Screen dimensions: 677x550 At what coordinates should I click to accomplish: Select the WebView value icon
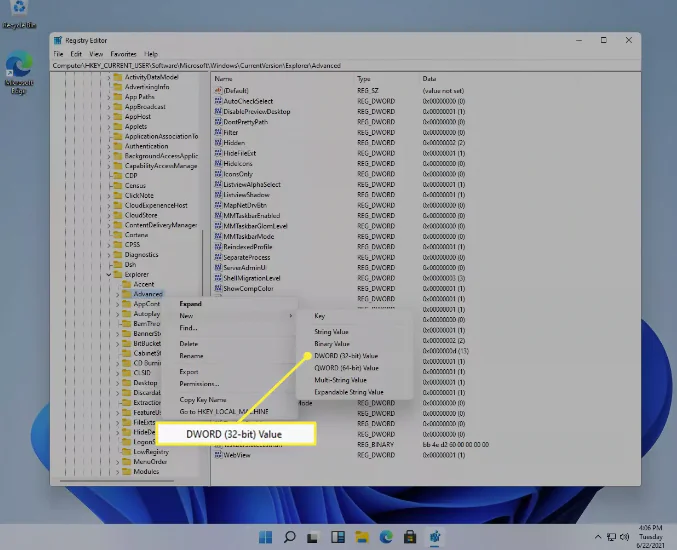click(x=217, y=454)
